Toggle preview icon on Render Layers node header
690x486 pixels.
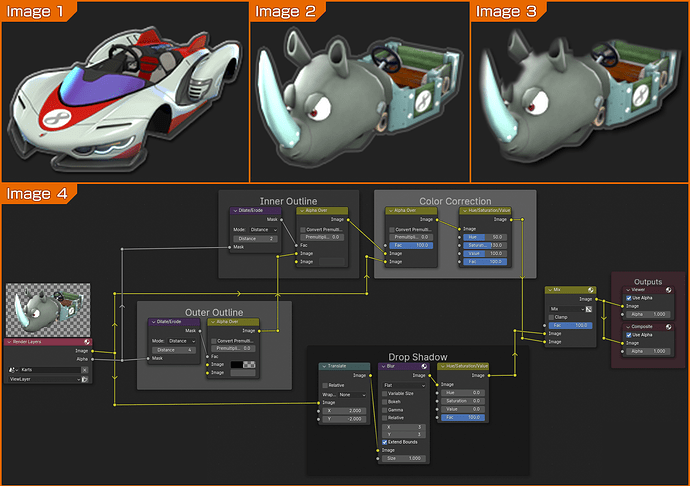(87, 342)
